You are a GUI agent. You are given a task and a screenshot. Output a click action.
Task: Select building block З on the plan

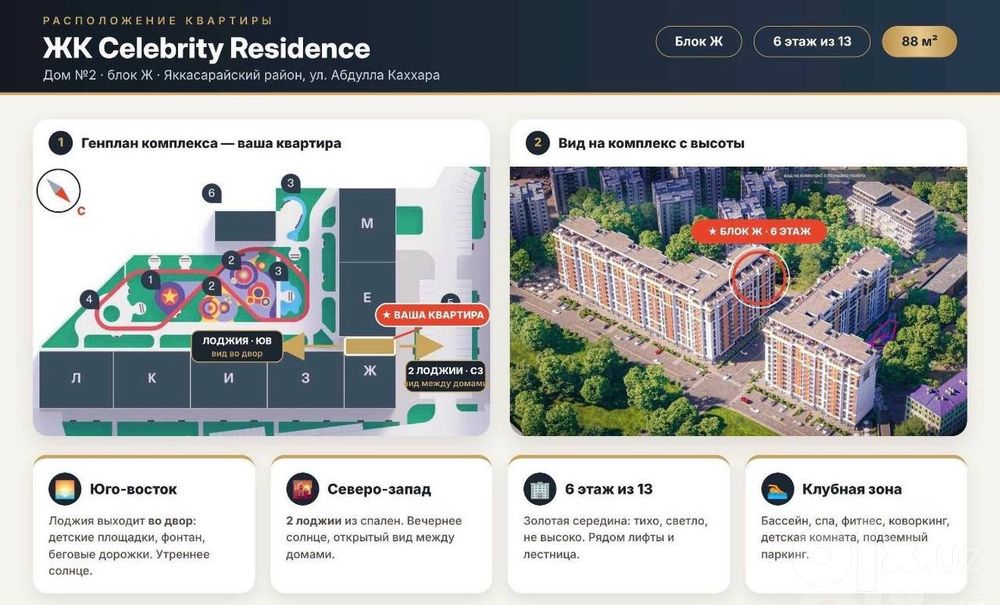[305, 379]
